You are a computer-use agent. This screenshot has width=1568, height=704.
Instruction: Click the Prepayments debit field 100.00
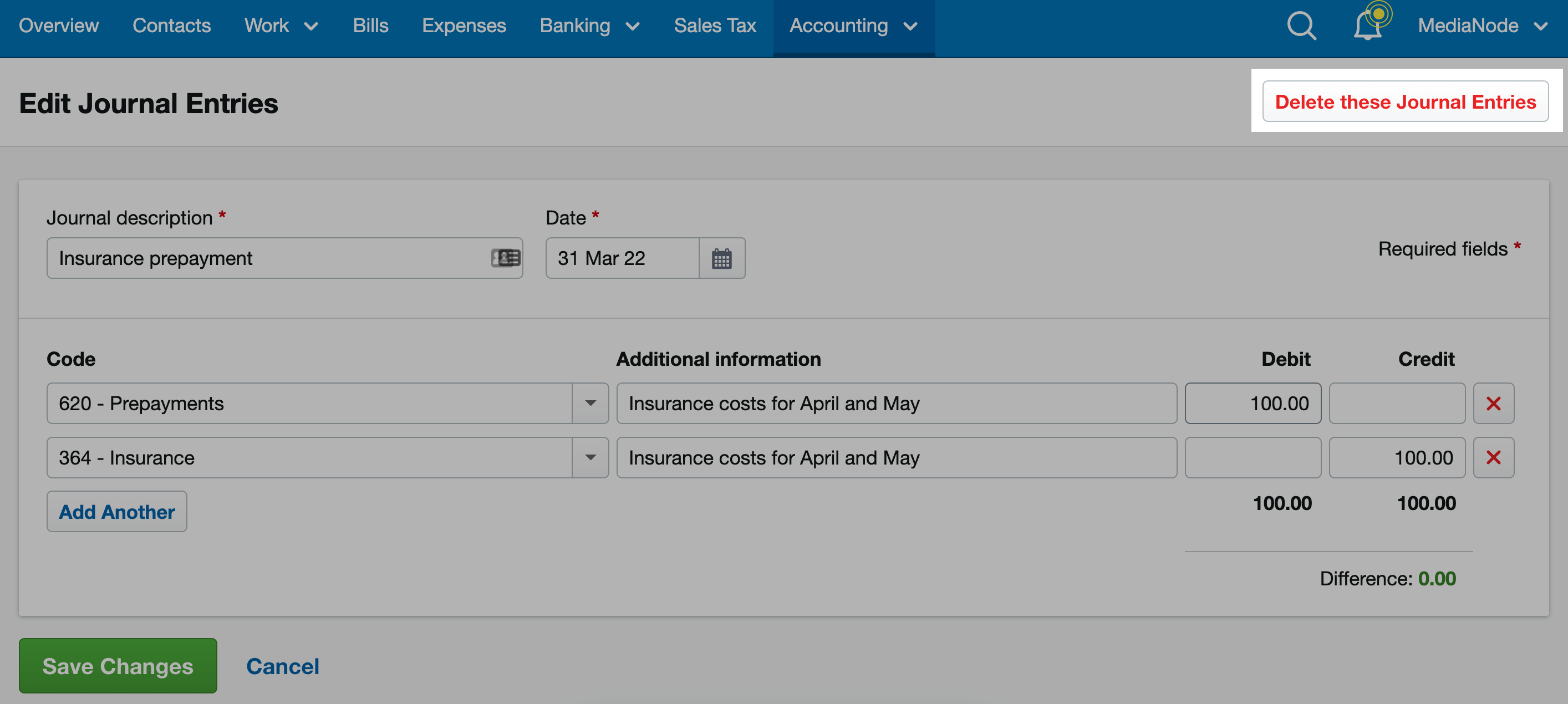coord(1253,404)
